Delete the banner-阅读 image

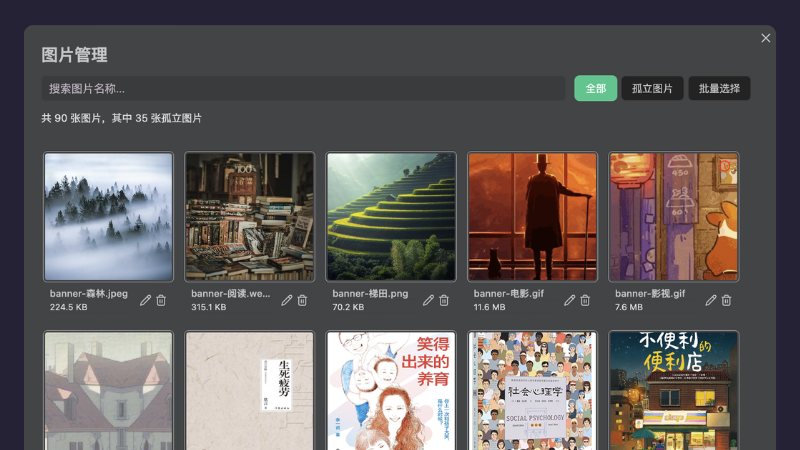[303, 300]
